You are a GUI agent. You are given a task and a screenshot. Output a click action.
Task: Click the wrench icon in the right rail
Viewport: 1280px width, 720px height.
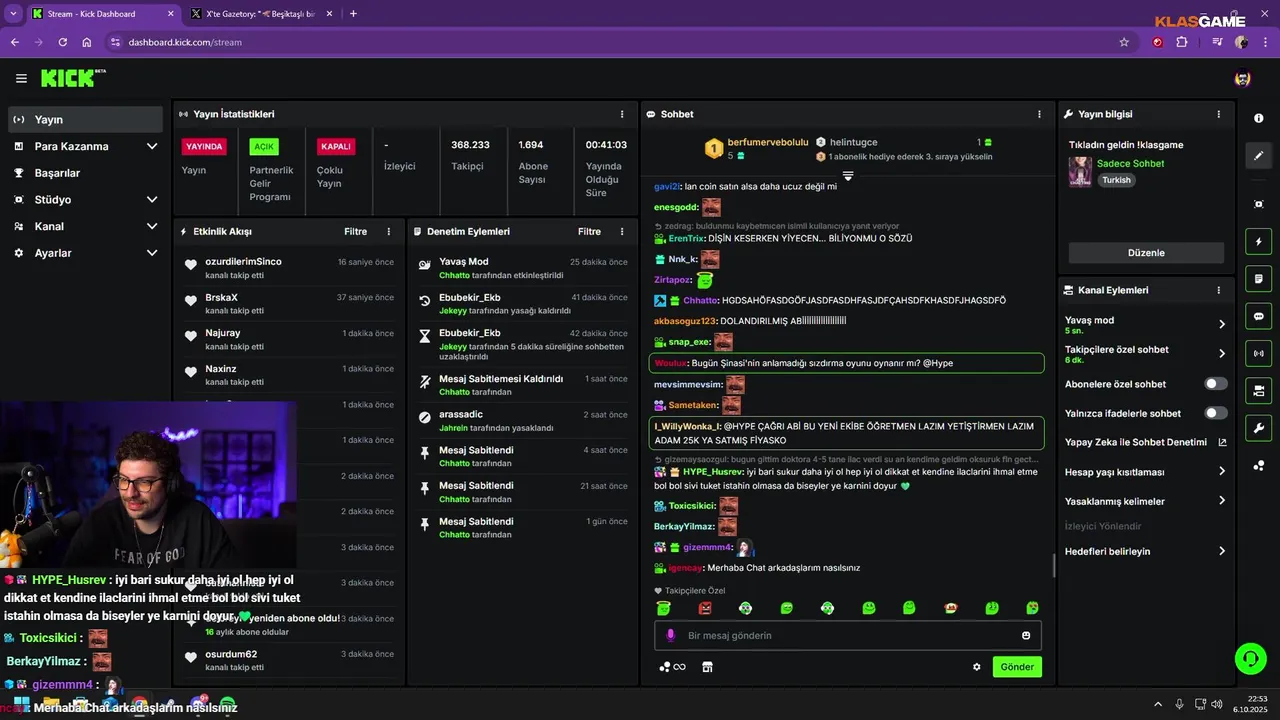tap(1258, 428)
